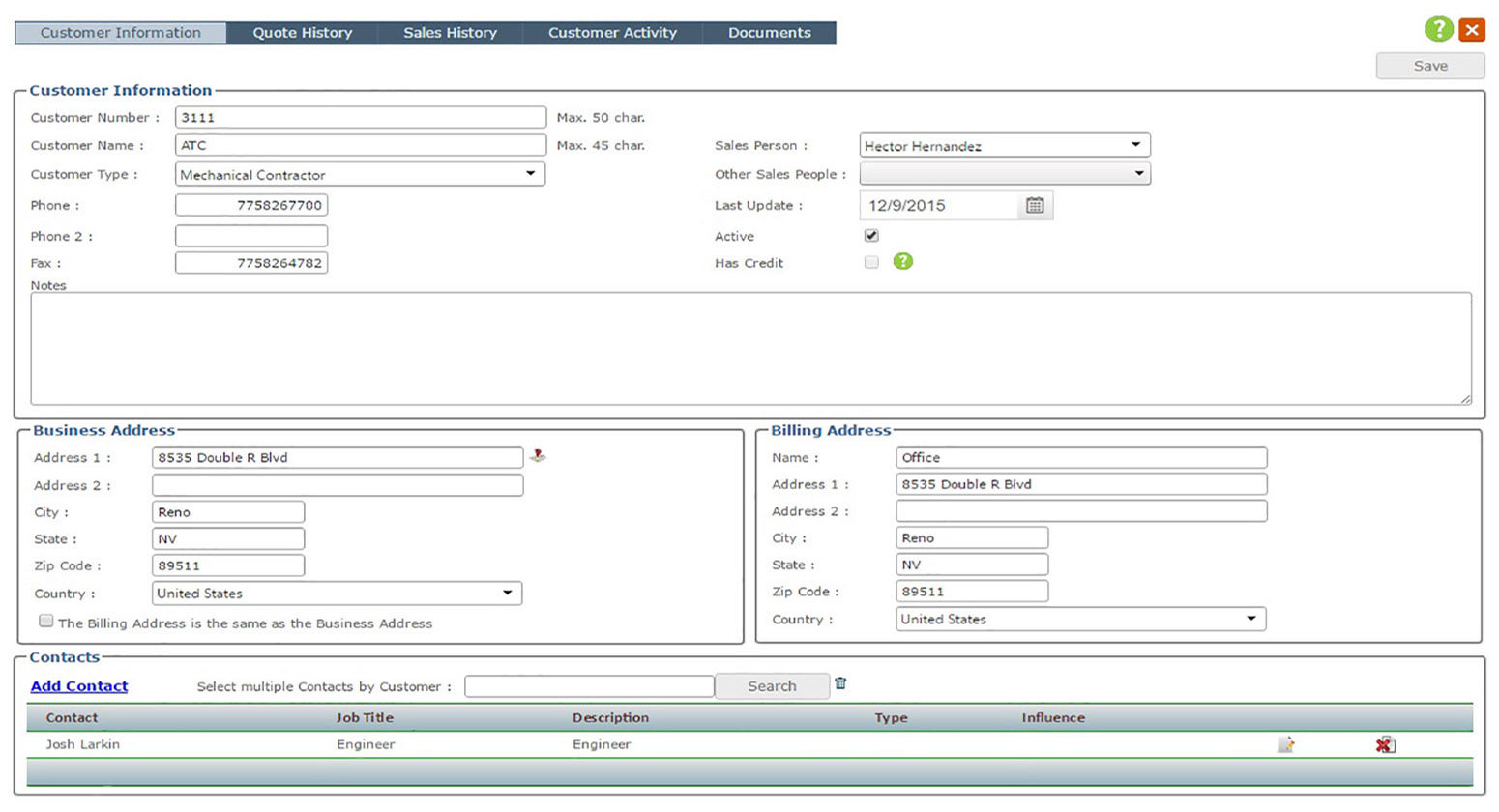Uncheck the Active checkbox
This screenshot has width=1499, height=812.
pos(871,236)
